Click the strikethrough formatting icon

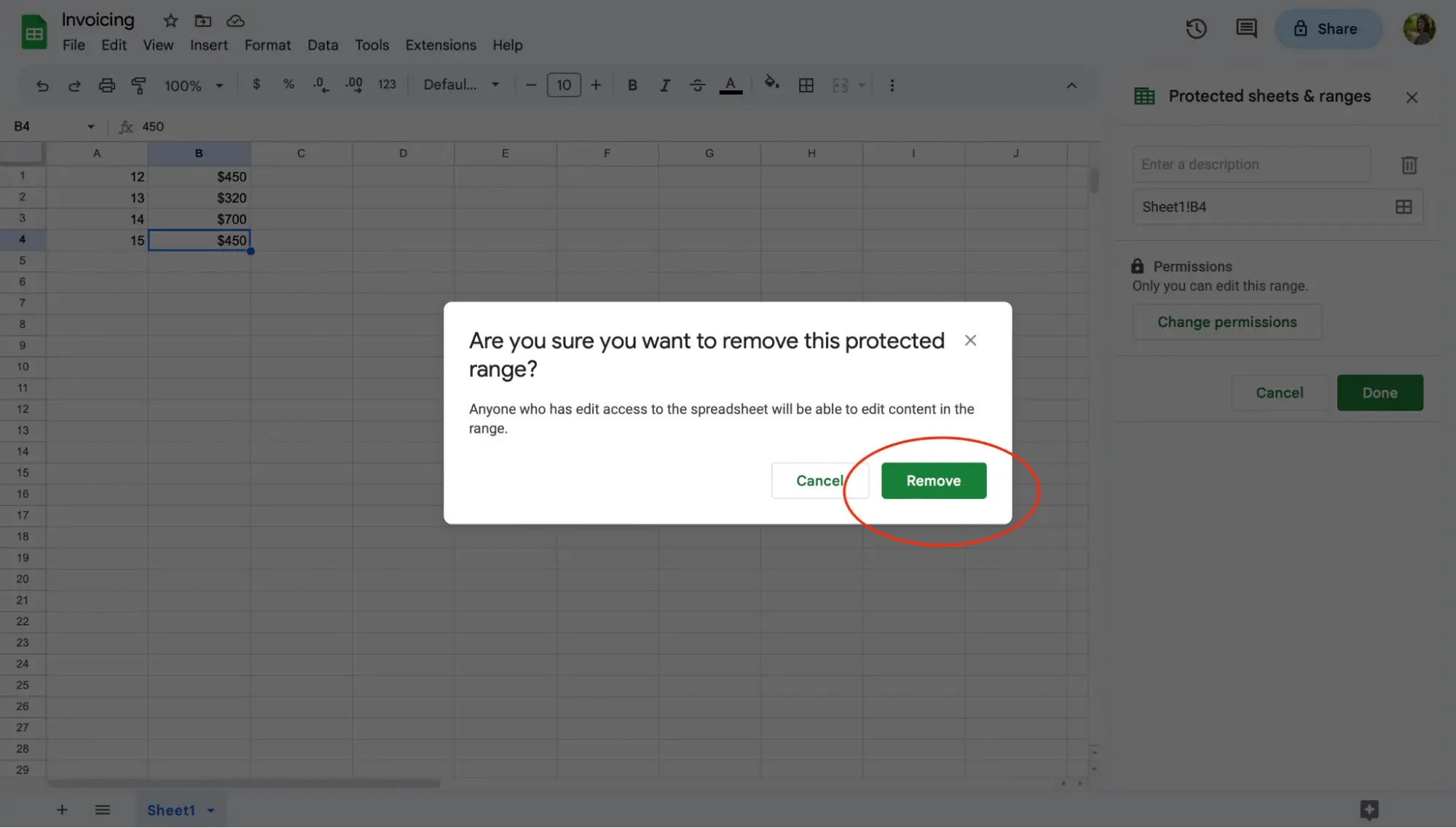(x=697, y=84)
